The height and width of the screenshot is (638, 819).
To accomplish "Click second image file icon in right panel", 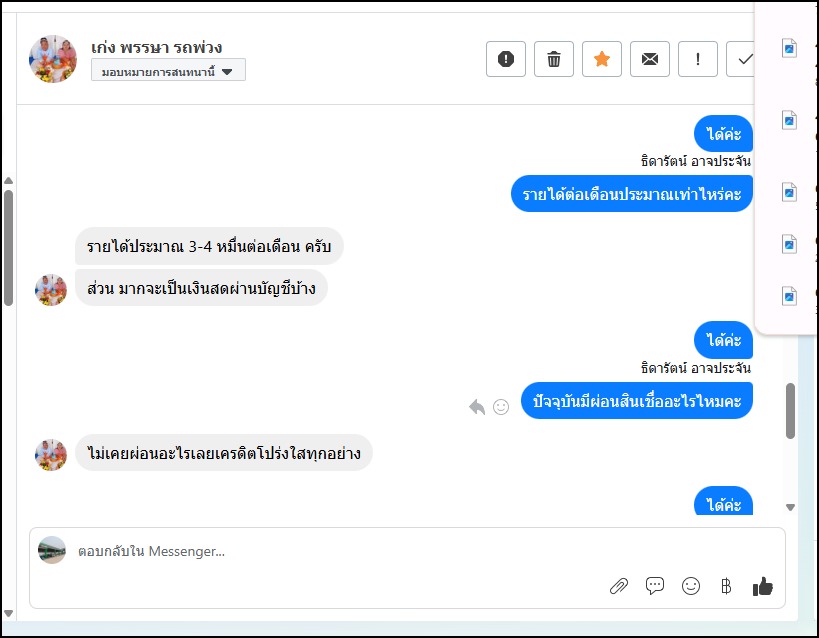I will (789, 121).
